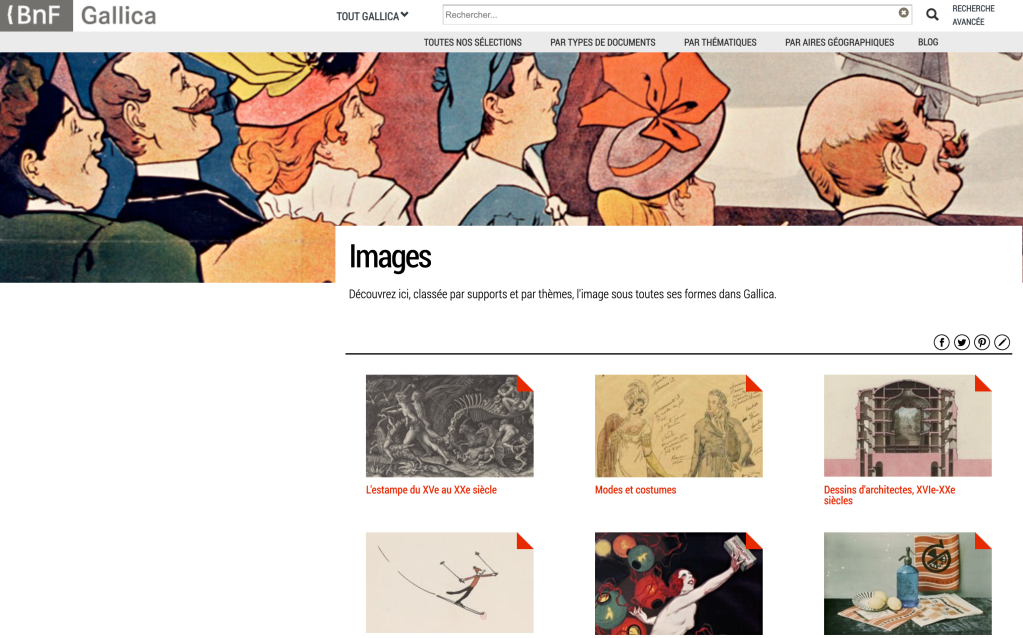Click the BnF logo
The image size is (1023, 638).
pos(36,15)
